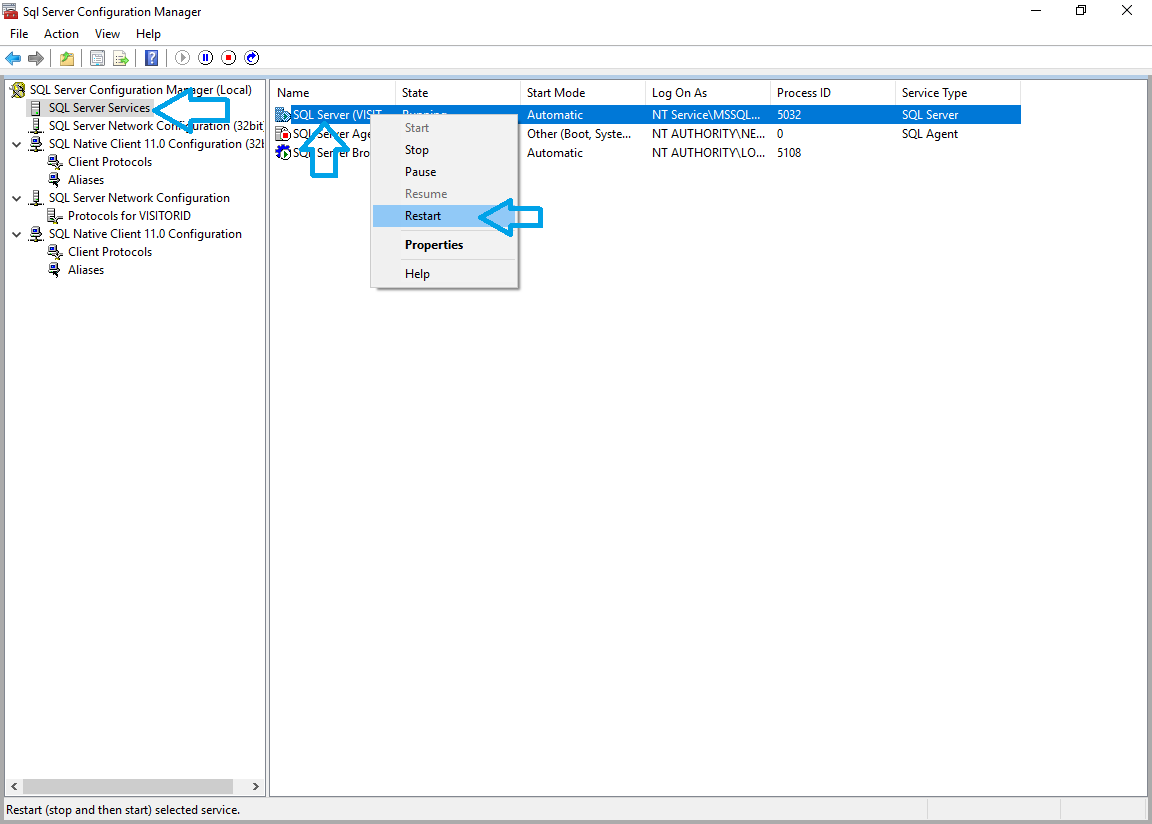
Task: Collapse SQL Native Client 11.0 Configuration (32bit) node
Action: tap(16, 144)
